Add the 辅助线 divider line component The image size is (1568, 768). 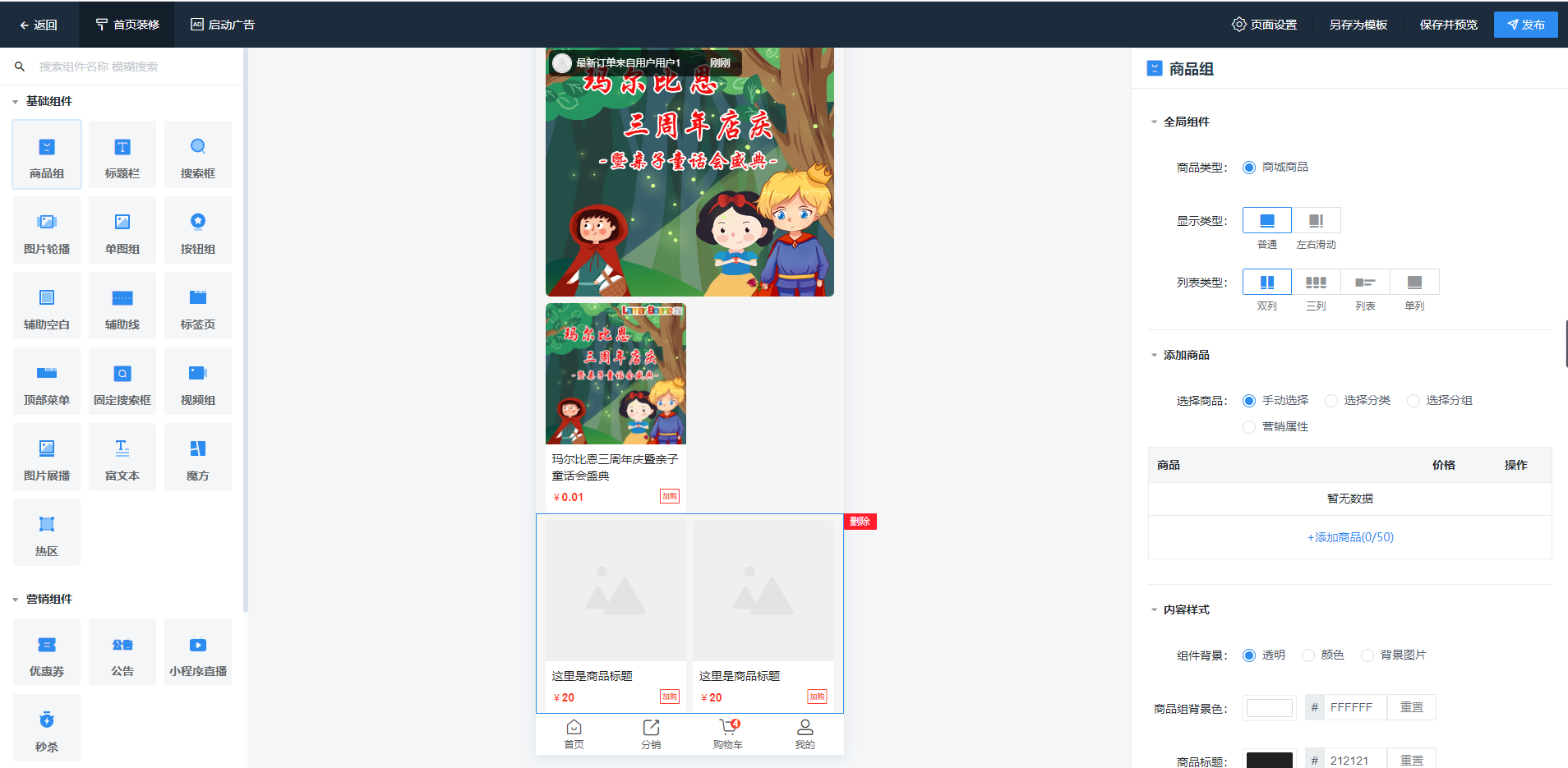122,306
